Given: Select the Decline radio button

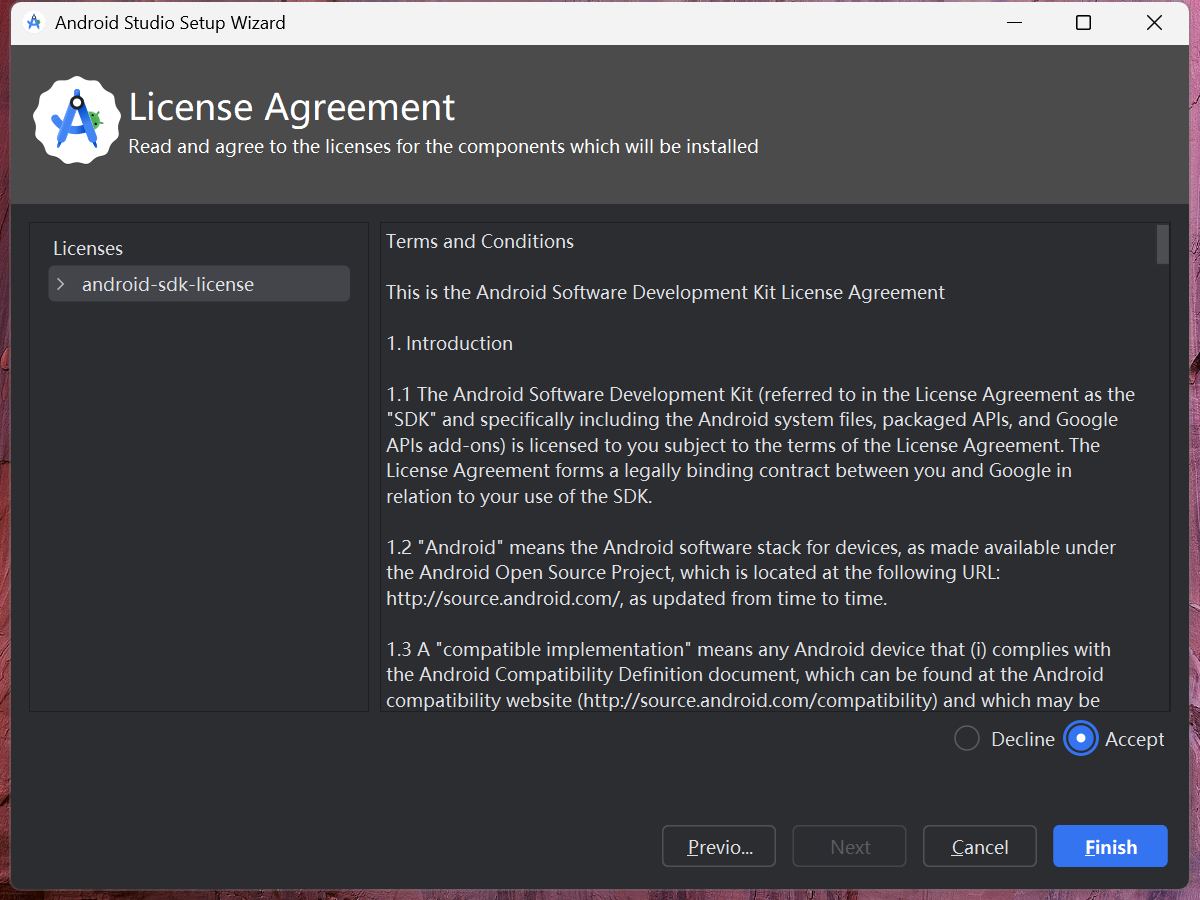Looking at the screenshot, I should coord(966,739).
